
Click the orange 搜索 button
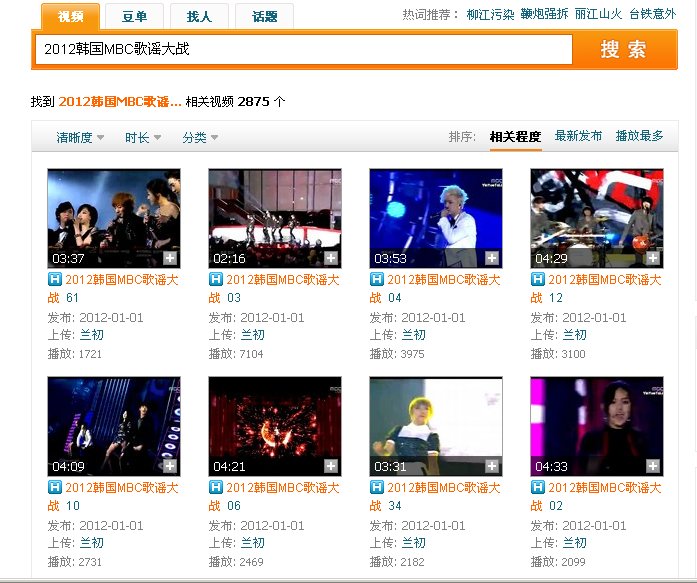(x=624, y=49)
